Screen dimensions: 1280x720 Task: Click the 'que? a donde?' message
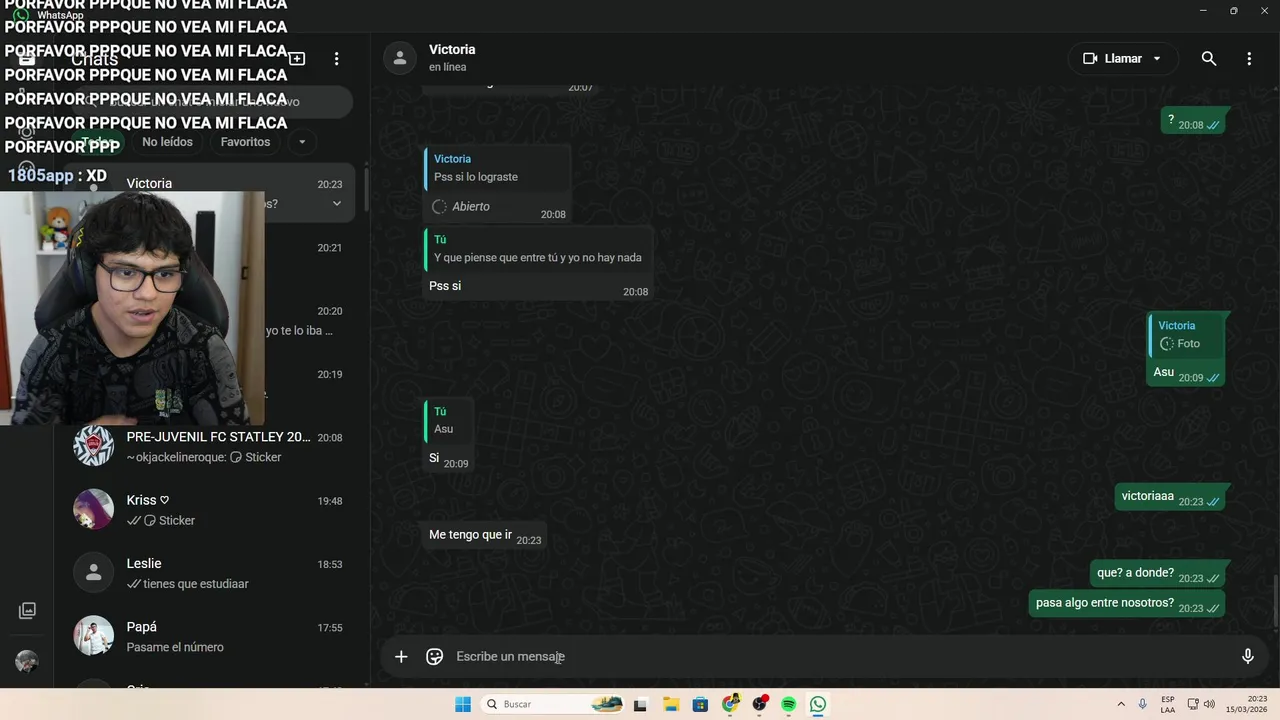tap(1157, 574)
